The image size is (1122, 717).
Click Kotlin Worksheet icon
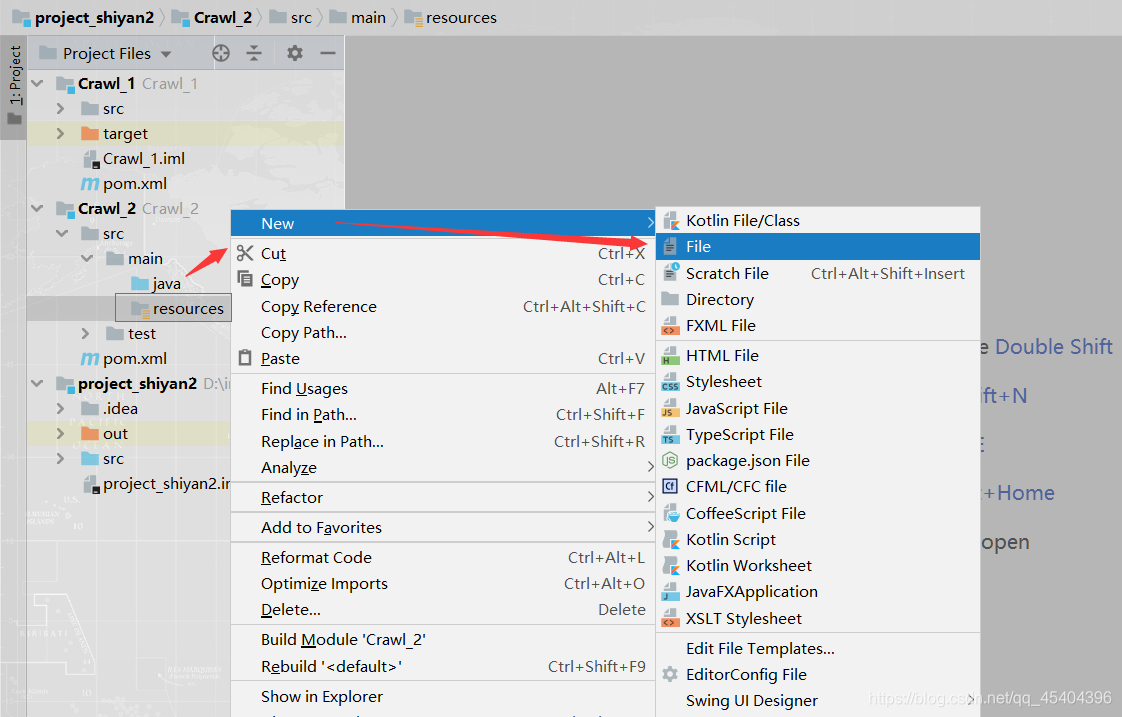click(670, 566)
